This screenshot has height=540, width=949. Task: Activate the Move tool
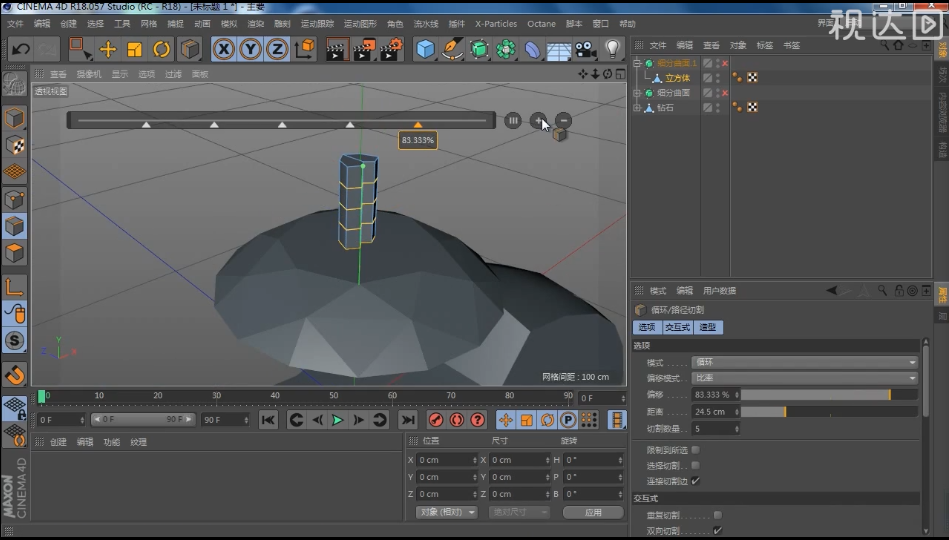[x=108, y=49]
